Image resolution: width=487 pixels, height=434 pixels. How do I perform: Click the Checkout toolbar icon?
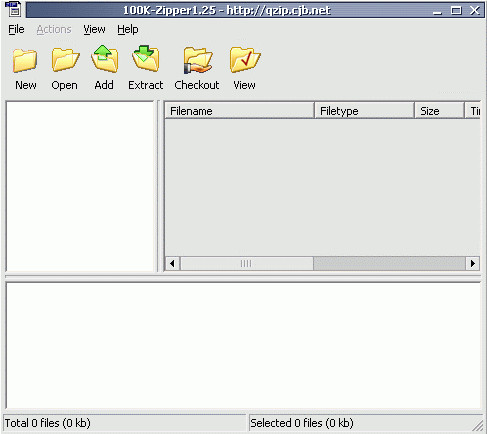198,60
